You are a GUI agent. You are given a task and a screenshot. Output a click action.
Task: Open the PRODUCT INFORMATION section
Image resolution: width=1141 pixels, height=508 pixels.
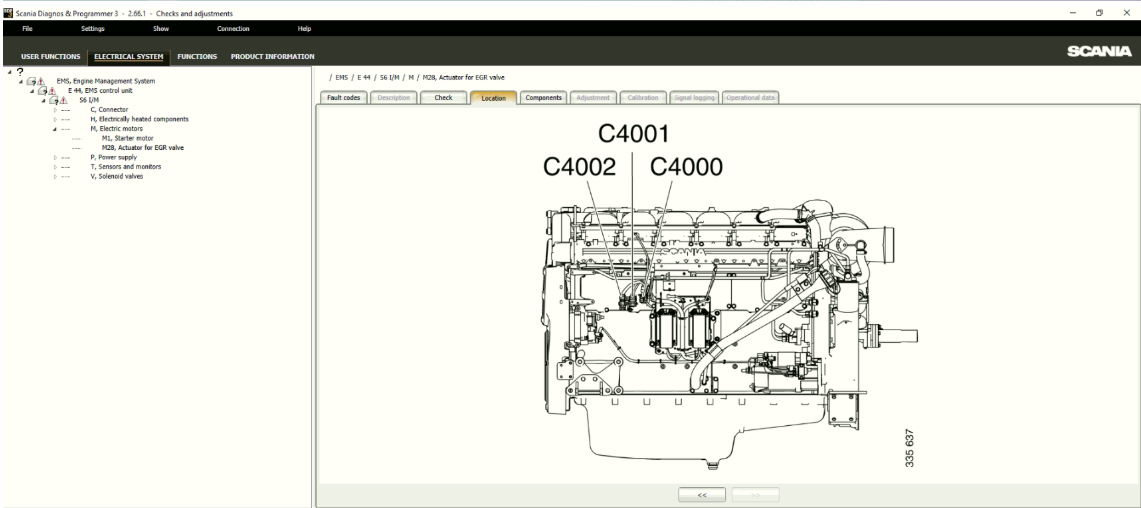(273, 57)
